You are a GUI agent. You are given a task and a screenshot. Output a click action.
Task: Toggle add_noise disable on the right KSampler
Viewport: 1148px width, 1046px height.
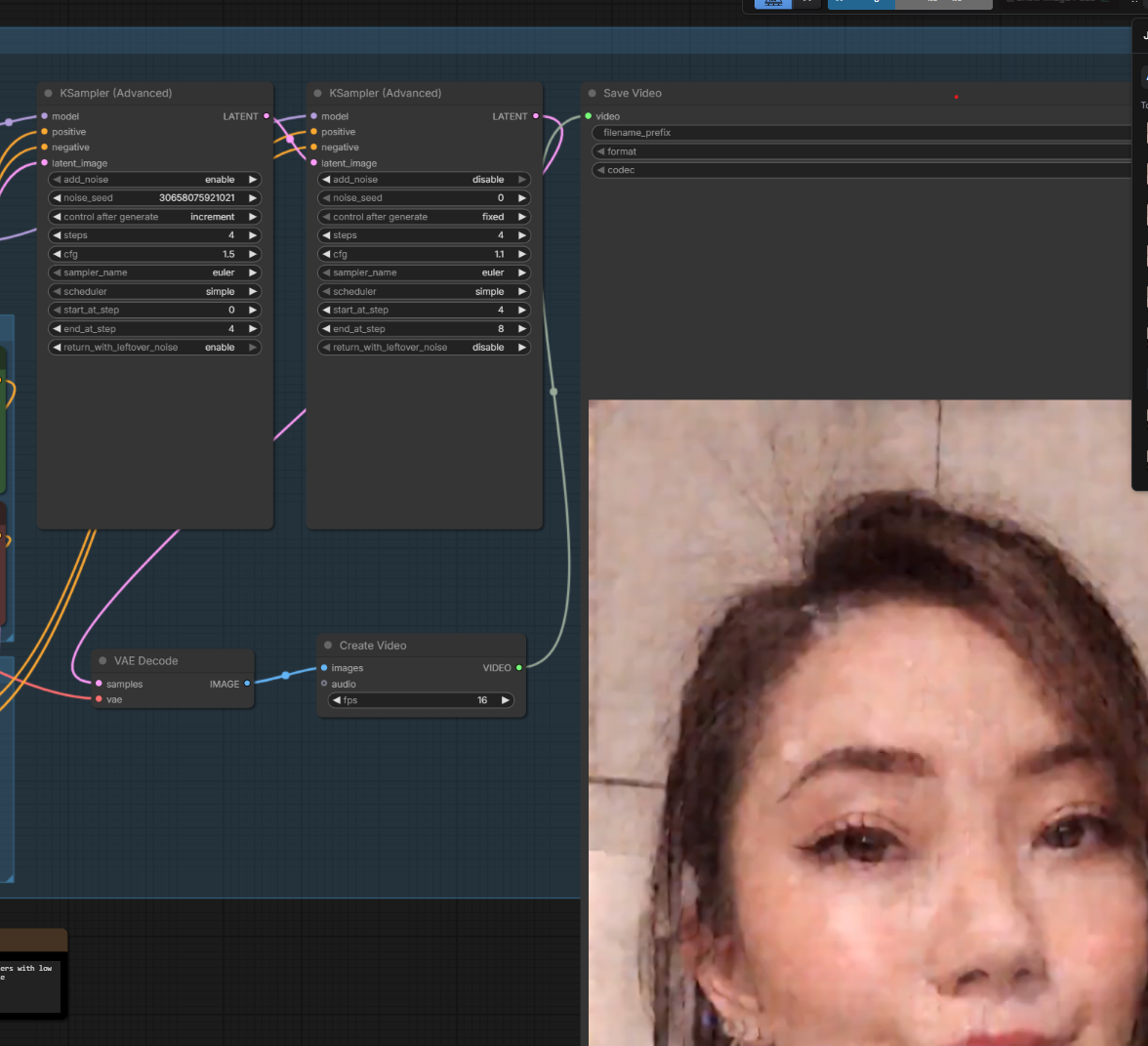(424, 180)
